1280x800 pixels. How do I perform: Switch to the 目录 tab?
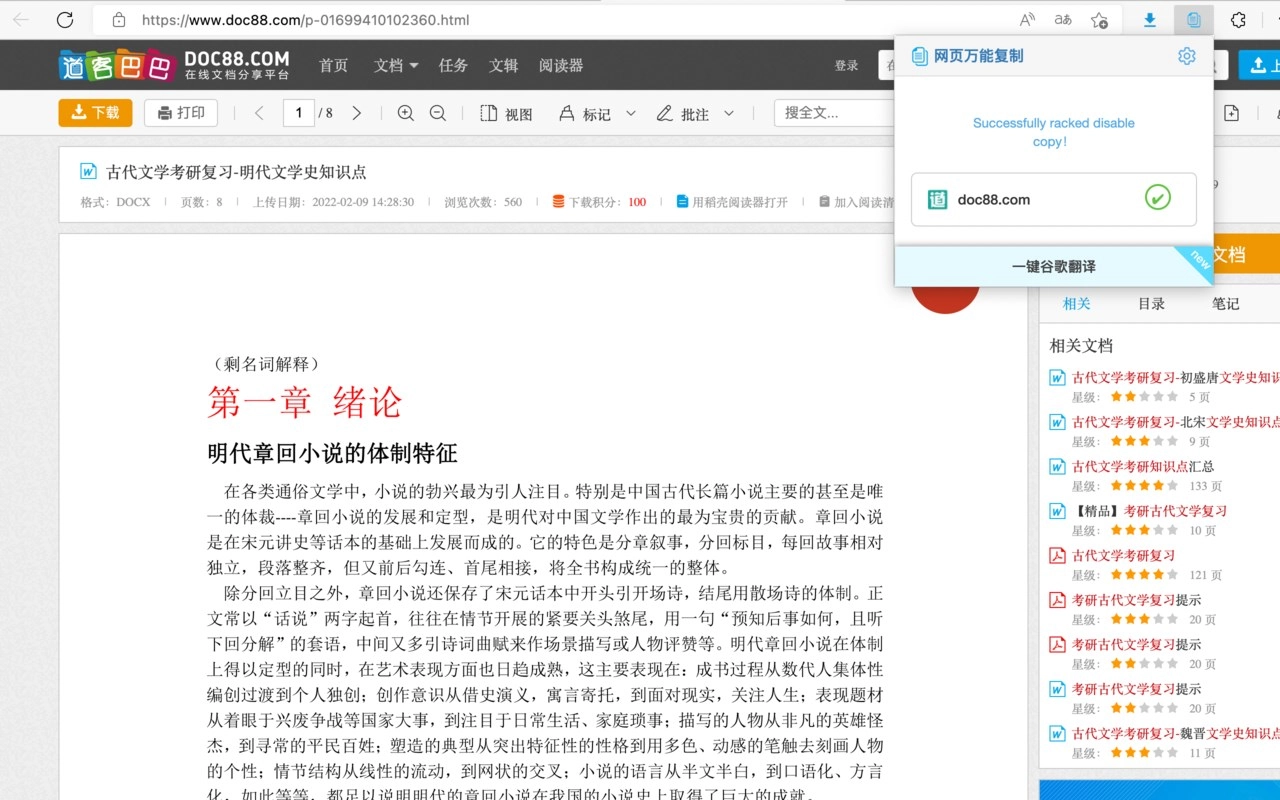(1151, 303)
